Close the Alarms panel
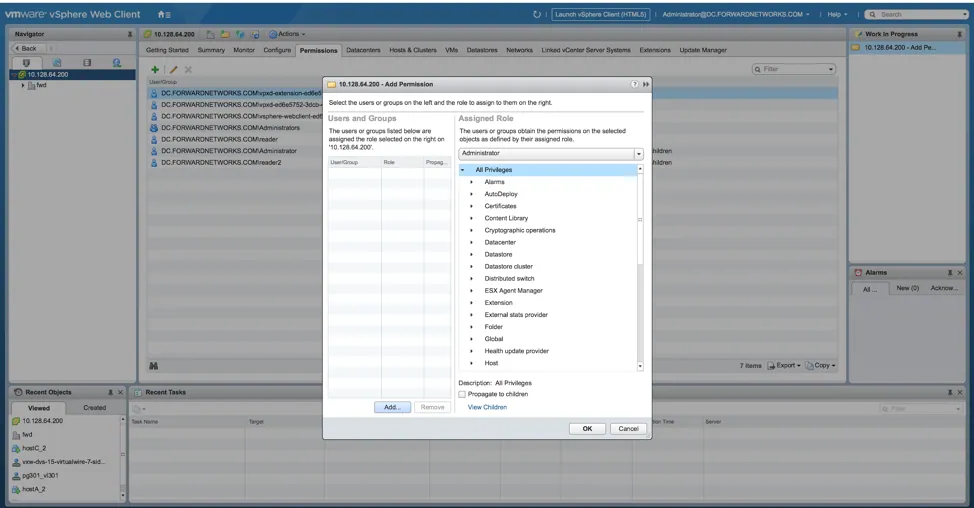 [x=960, y=273]
